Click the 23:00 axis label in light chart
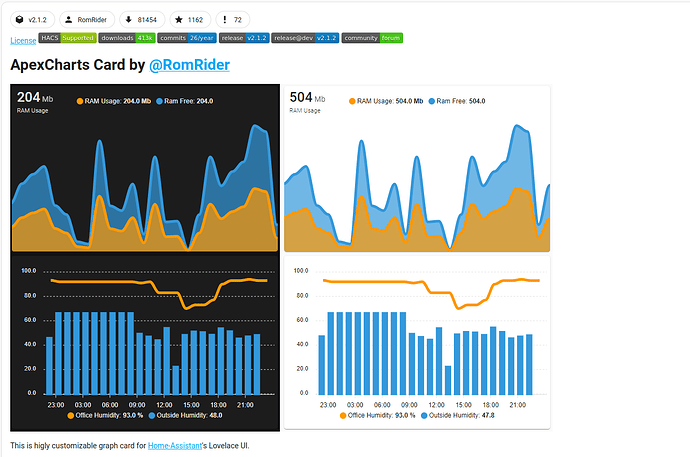This screenshot has height=457, width=690. click(x=328, y=405)
